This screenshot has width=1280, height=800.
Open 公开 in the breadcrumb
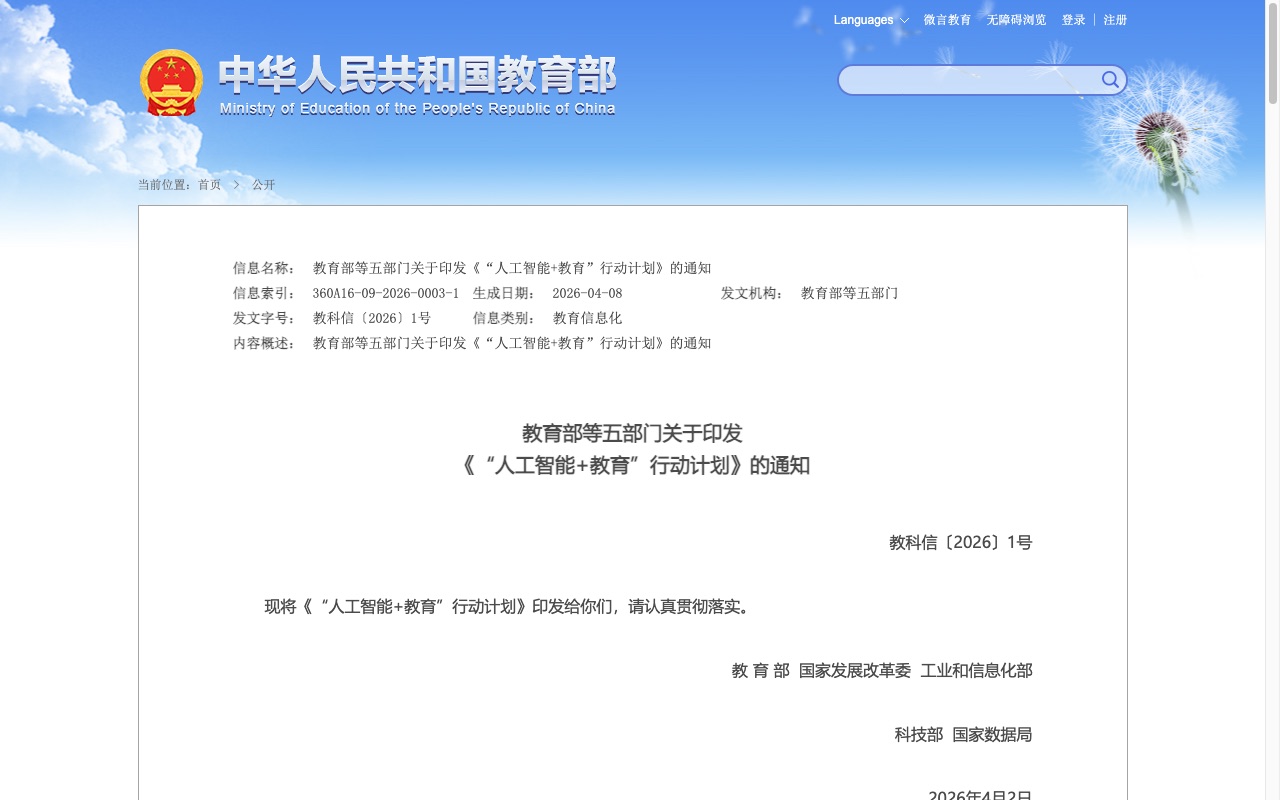tap(263, 185)
